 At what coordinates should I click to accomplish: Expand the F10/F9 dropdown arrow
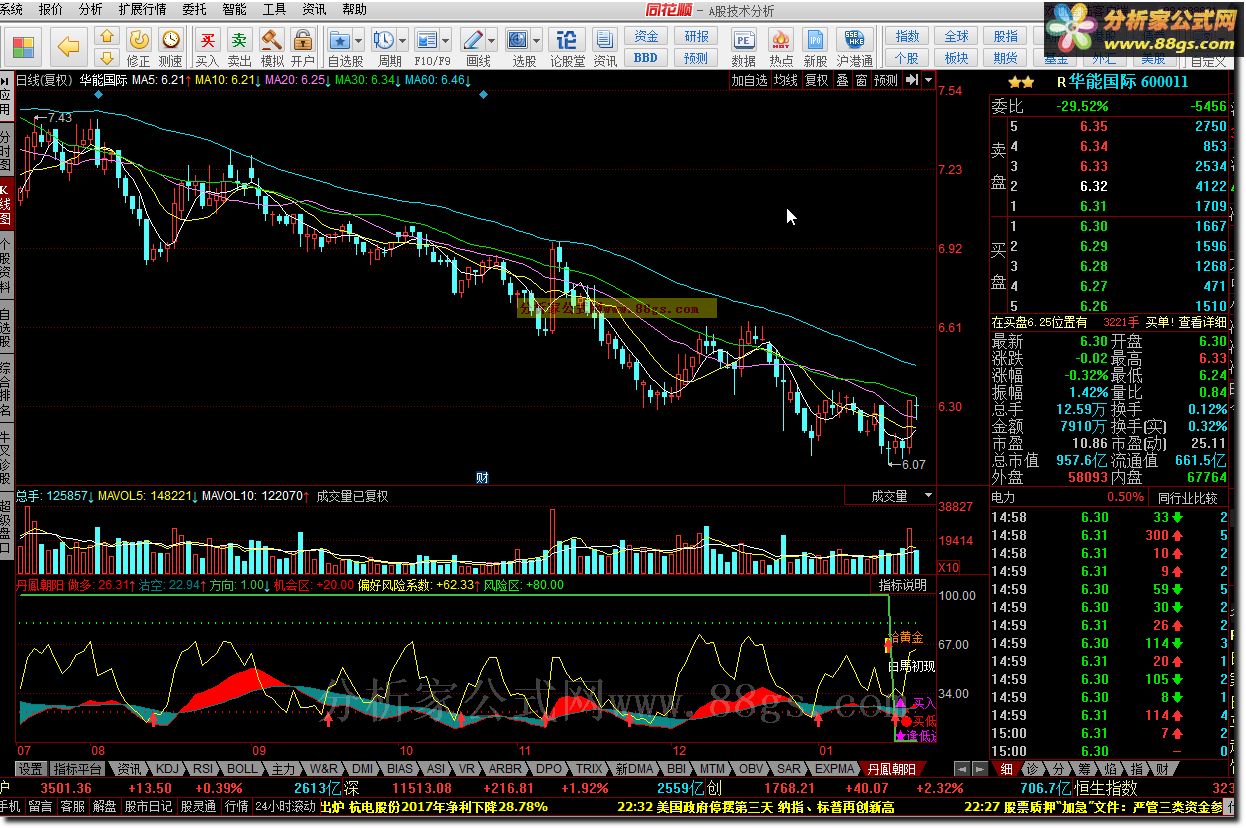click(x=445, y=41)
